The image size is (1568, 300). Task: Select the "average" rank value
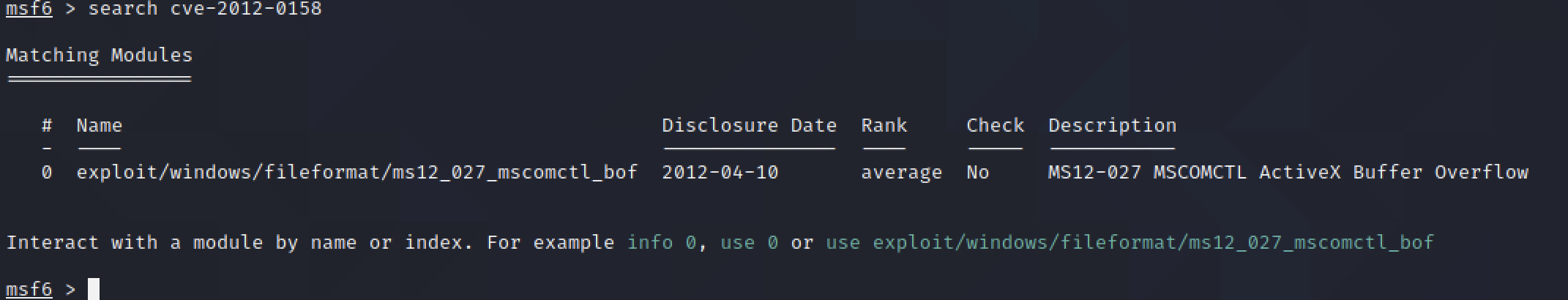click(x=901, y=173)
